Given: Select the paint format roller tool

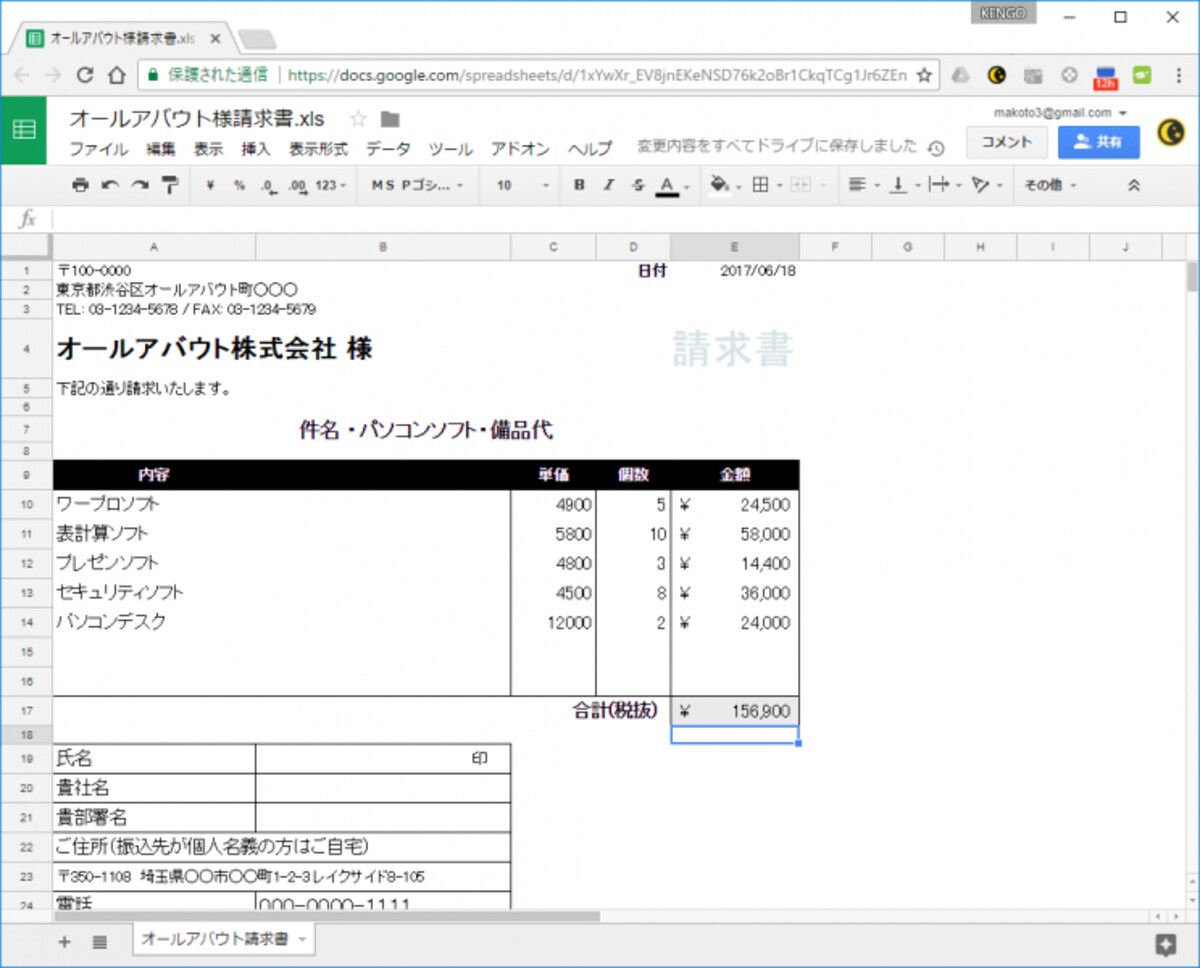Looking at the screenshot, I should (169, 185).
